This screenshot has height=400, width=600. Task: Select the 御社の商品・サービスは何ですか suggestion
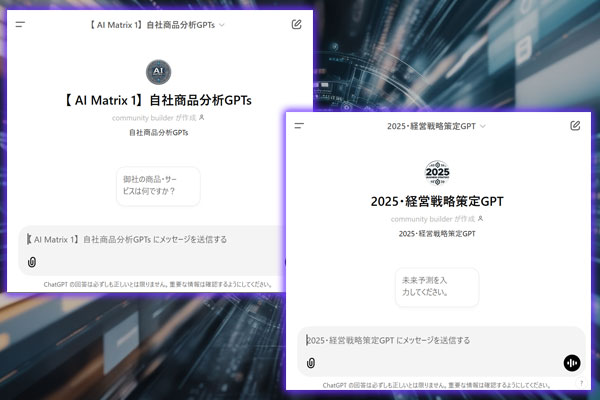[x=158, y=186]
